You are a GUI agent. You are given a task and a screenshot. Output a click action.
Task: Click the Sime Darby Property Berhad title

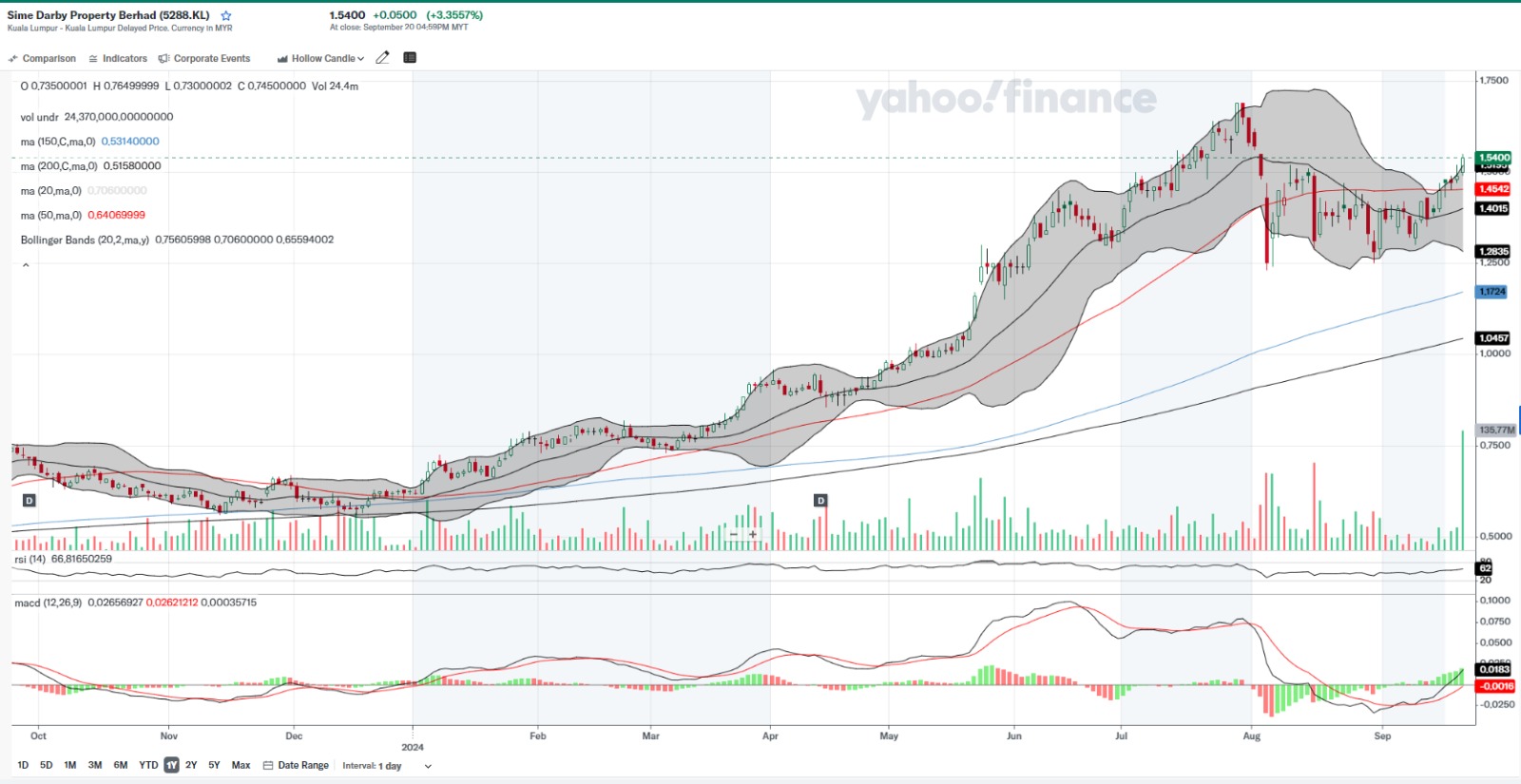[x=108, y=15]
